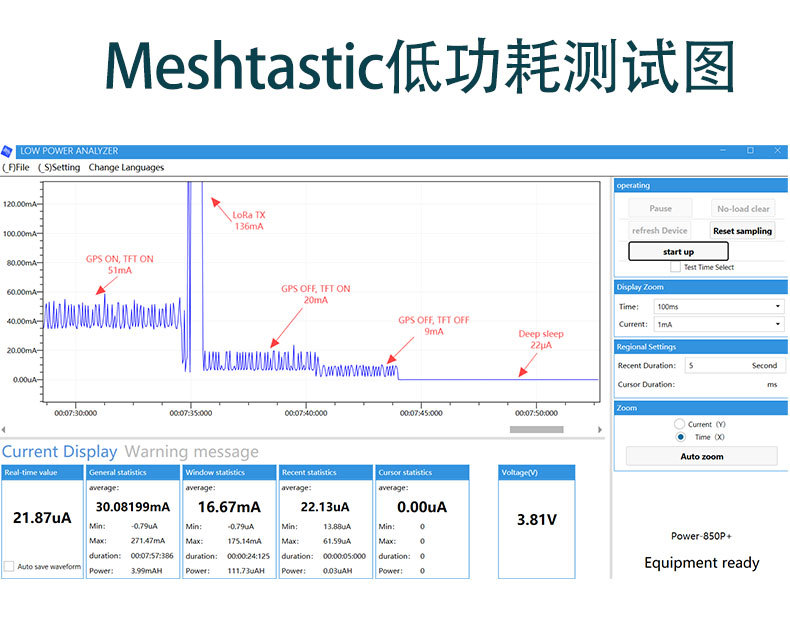Maximize the Low Power Analyzer window
Viewport: 790px width, 628px height.
pyautogui.click(x=750, y=150)
